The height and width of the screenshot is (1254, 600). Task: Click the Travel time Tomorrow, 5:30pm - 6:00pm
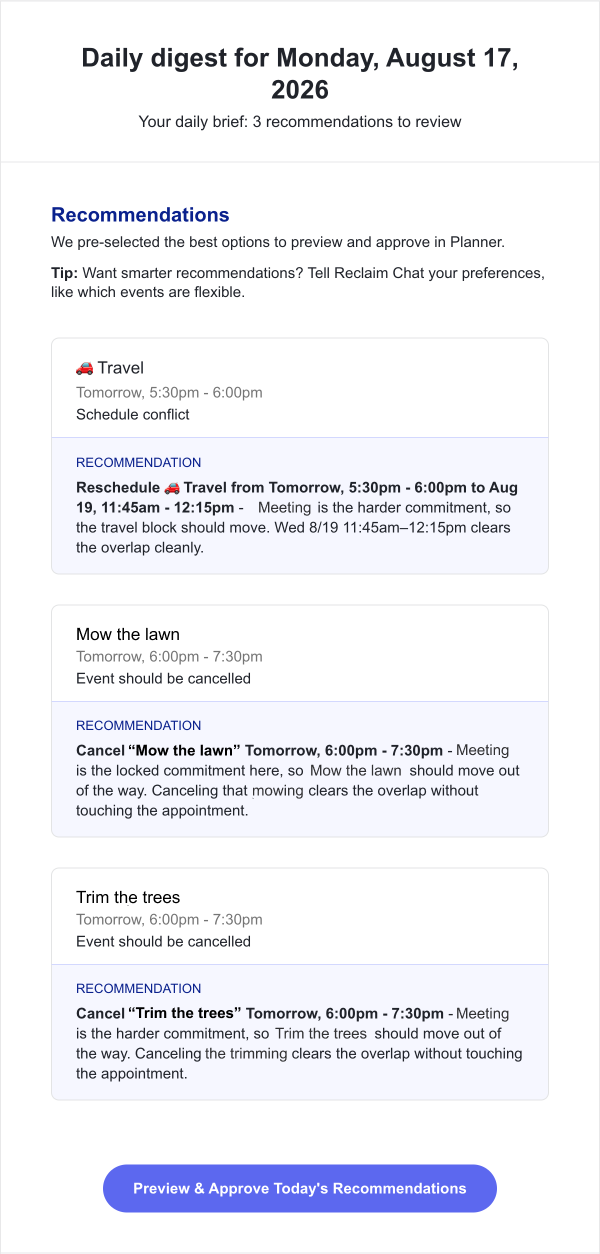point(169,393)
